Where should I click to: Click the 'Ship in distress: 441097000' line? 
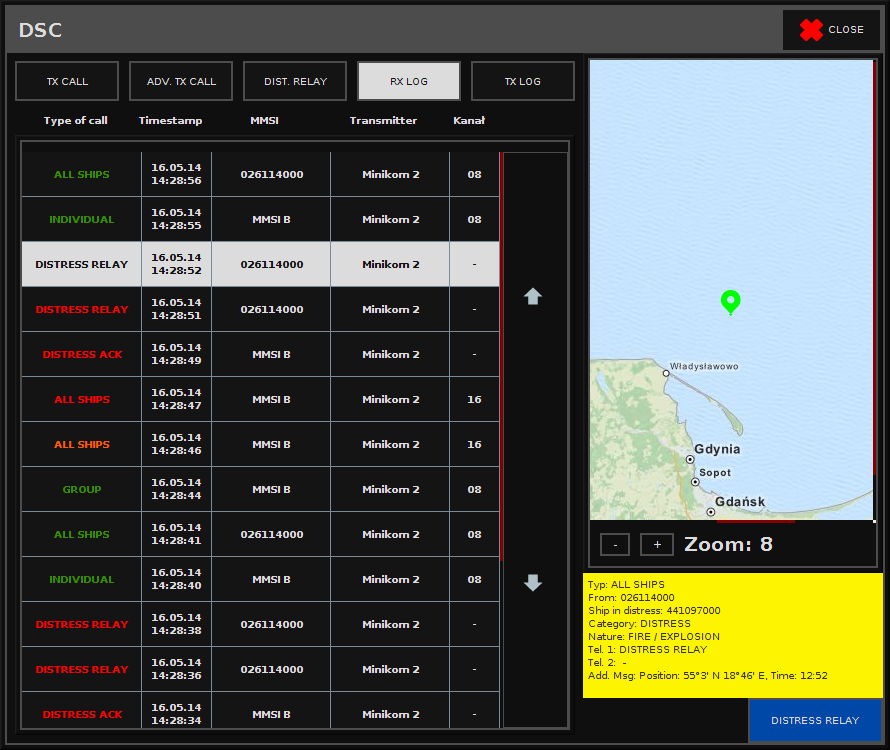pyautogui.click(x=654, y=610)
